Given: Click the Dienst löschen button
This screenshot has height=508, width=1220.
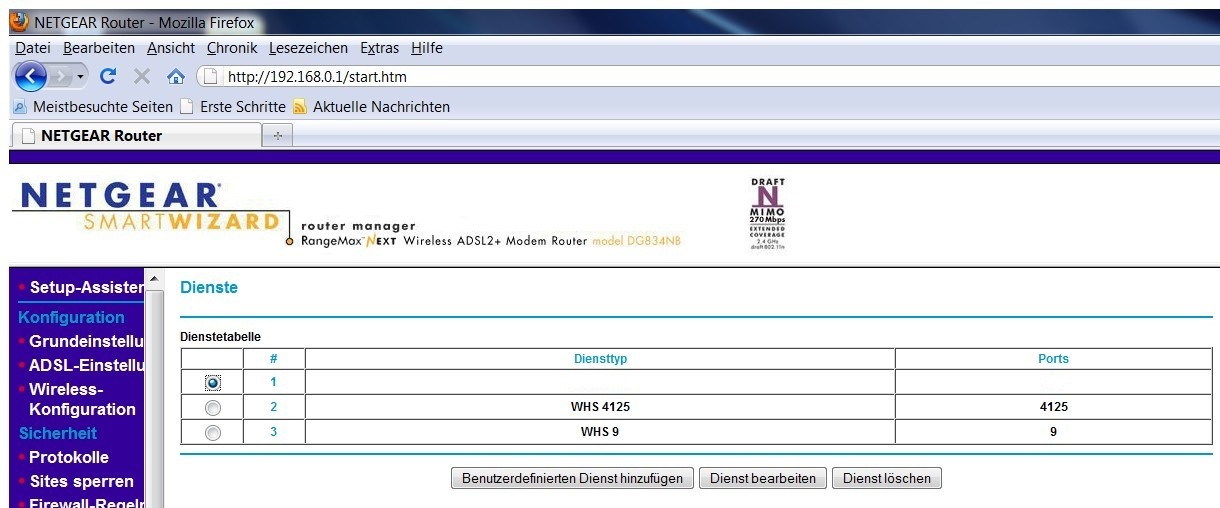Looking at the screenshot, I should (887, 478).
